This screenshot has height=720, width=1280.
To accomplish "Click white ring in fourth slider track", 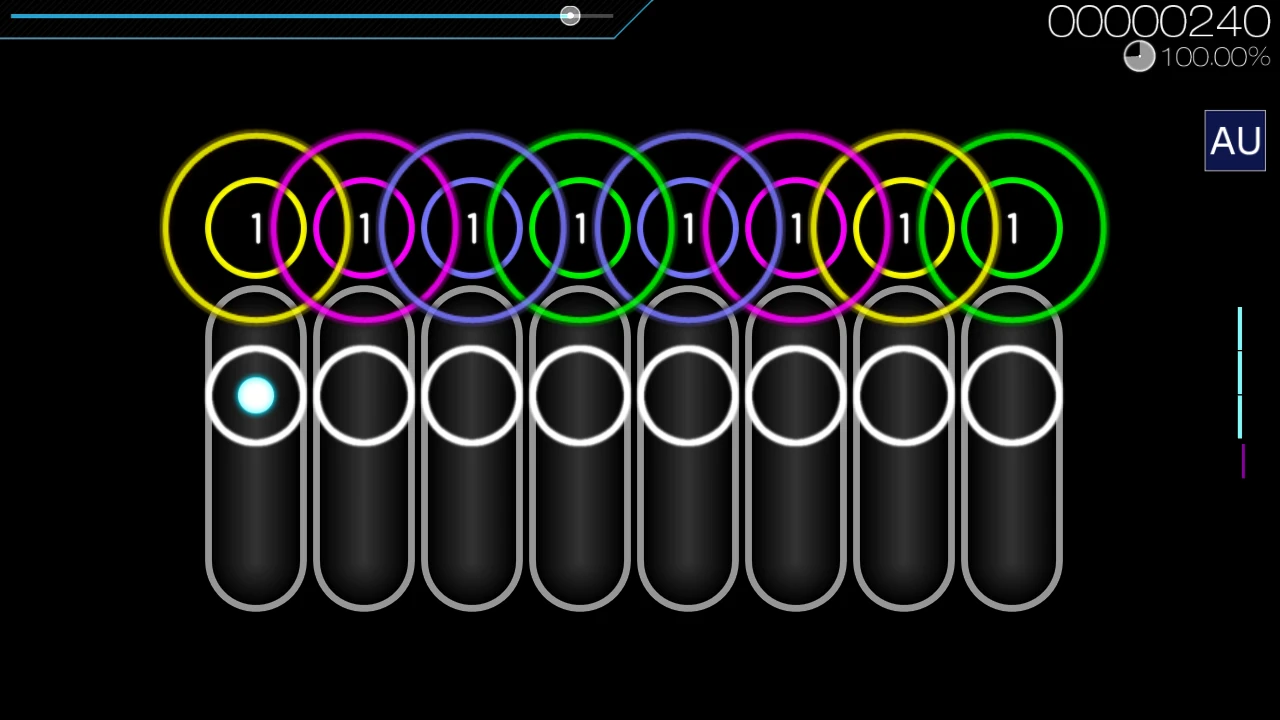I will [580, 396].
